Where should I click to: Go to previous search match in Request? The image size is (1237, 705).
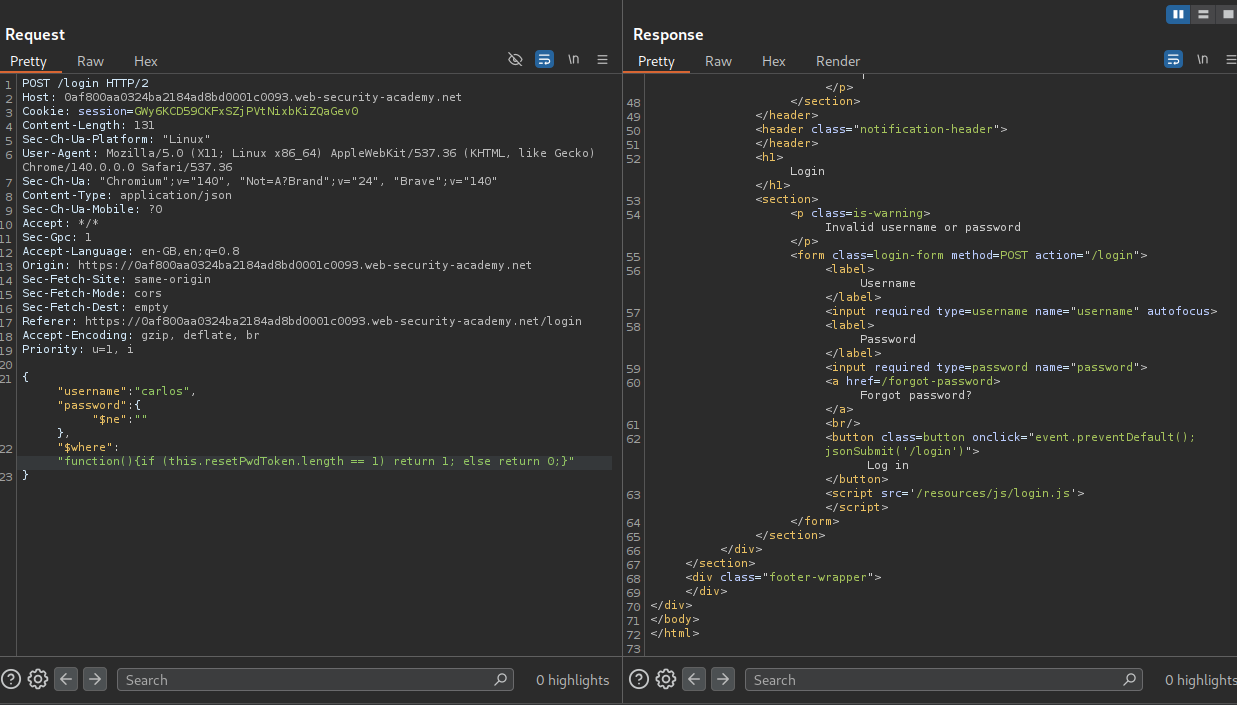point(66,679)
